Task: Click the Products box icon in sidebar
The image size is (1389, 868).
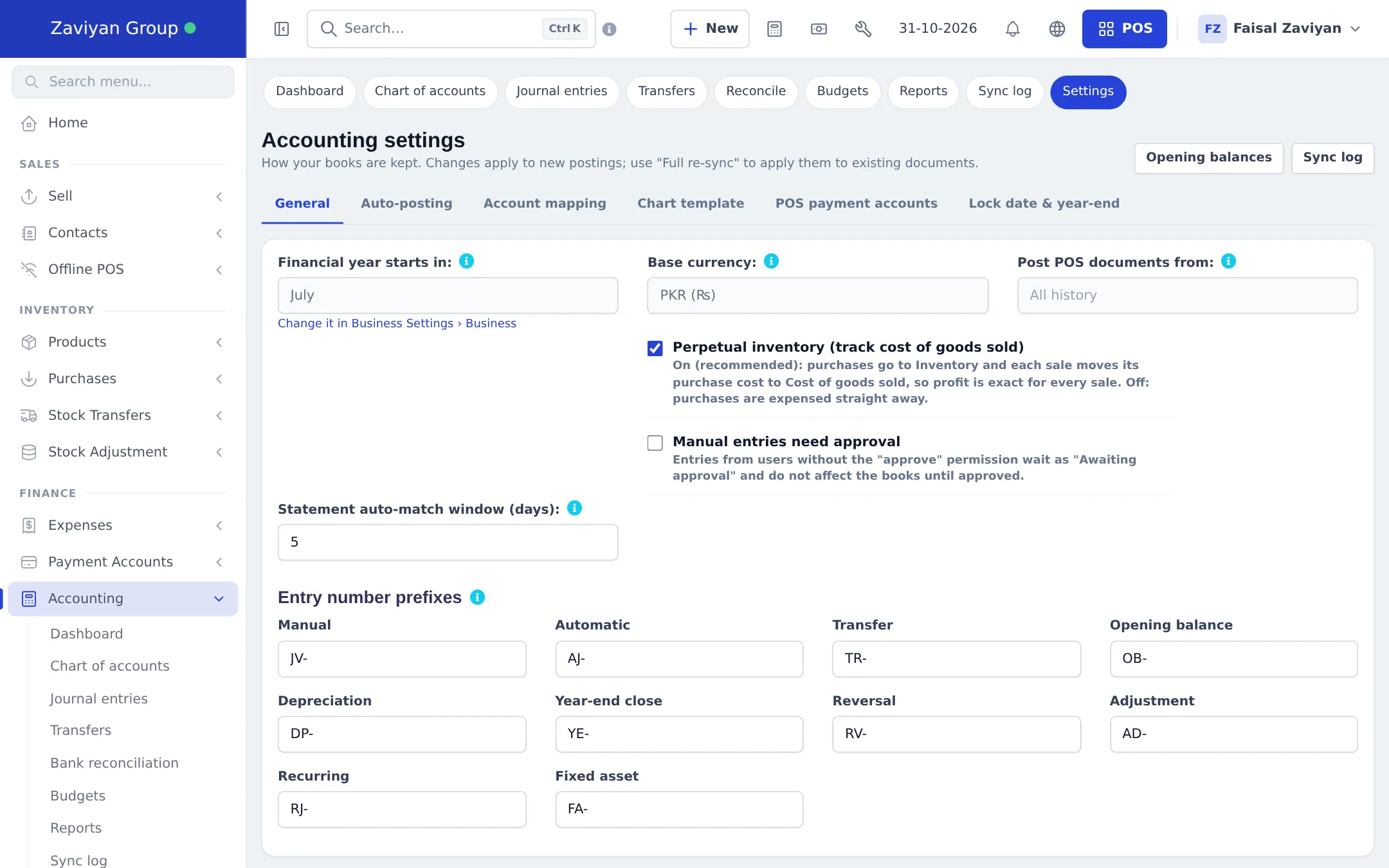Action: (x=29, y=342)
